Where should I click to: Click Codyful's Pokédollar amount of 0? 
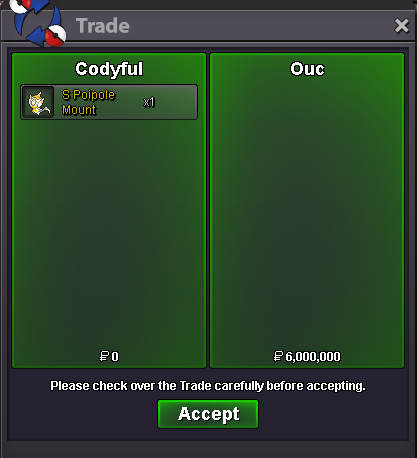[x=109, y=356]
